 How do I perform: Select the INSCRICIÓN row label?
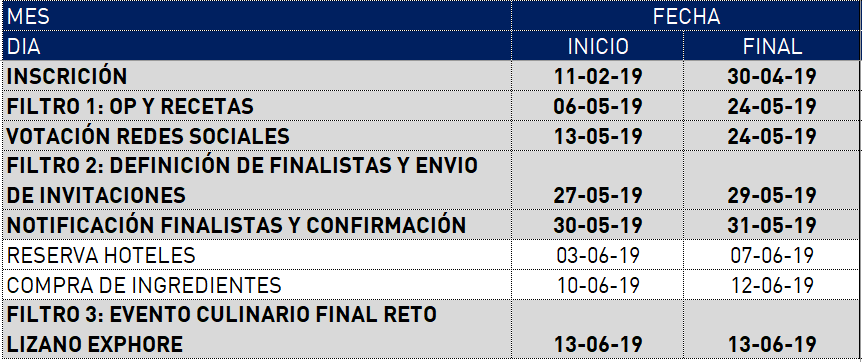257,76
